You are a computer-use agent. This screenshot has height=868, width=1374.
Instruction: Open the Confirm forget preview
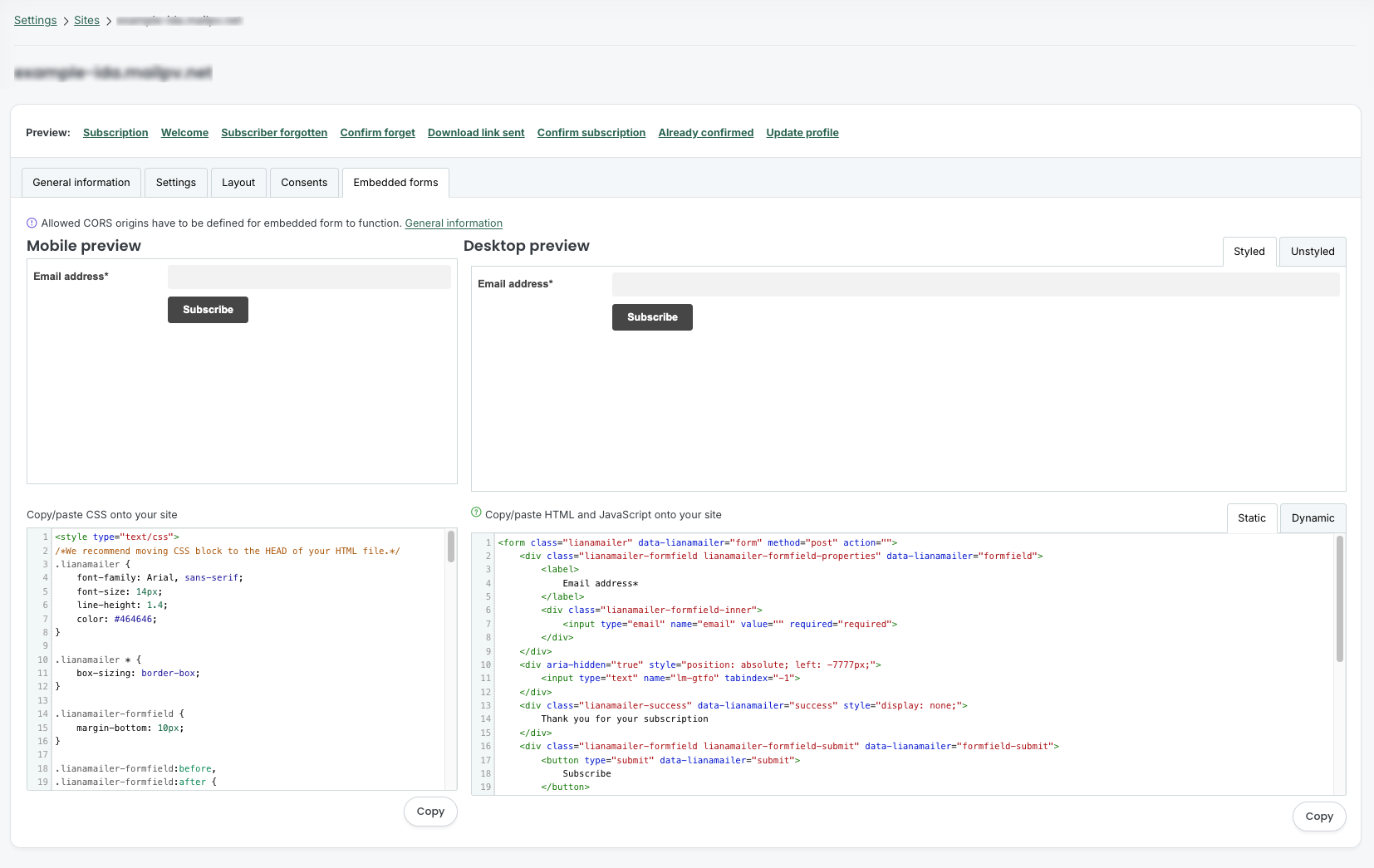377,133
